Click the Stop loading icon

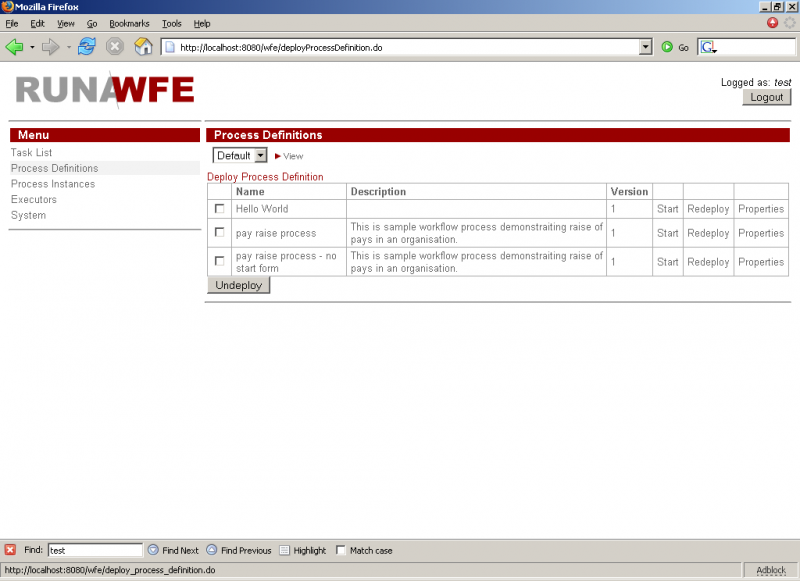tap(114, 46)
